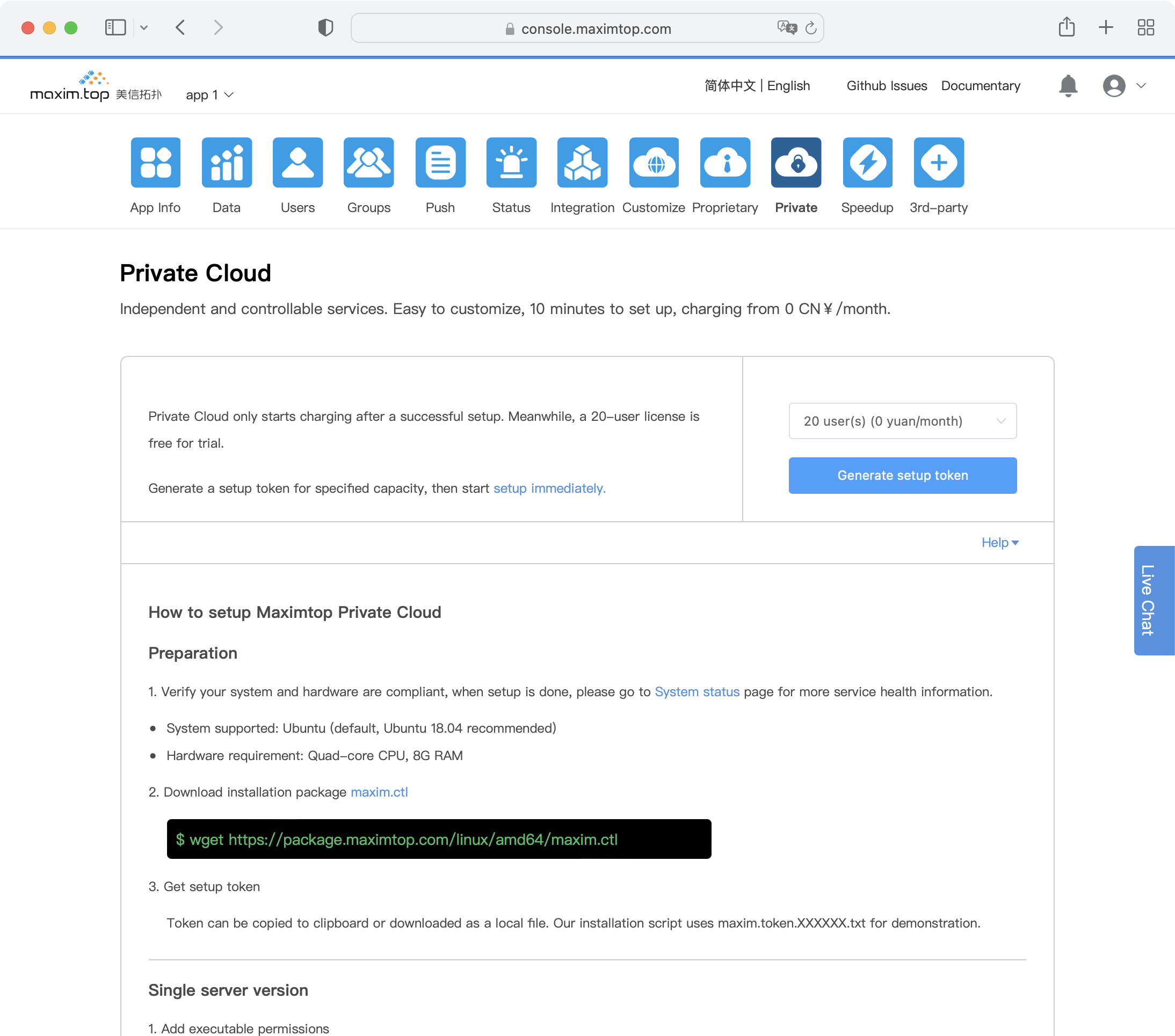
Task: Go back with Safari back arrow
Action: (x=180, y=27)
